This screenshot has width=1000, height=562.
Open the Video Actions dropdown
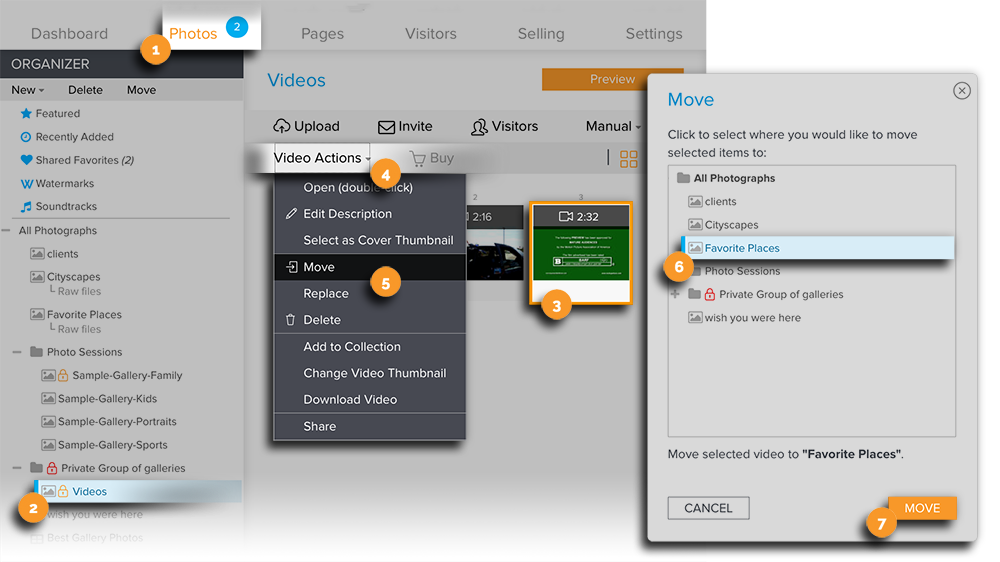click(x=321, y=158)
